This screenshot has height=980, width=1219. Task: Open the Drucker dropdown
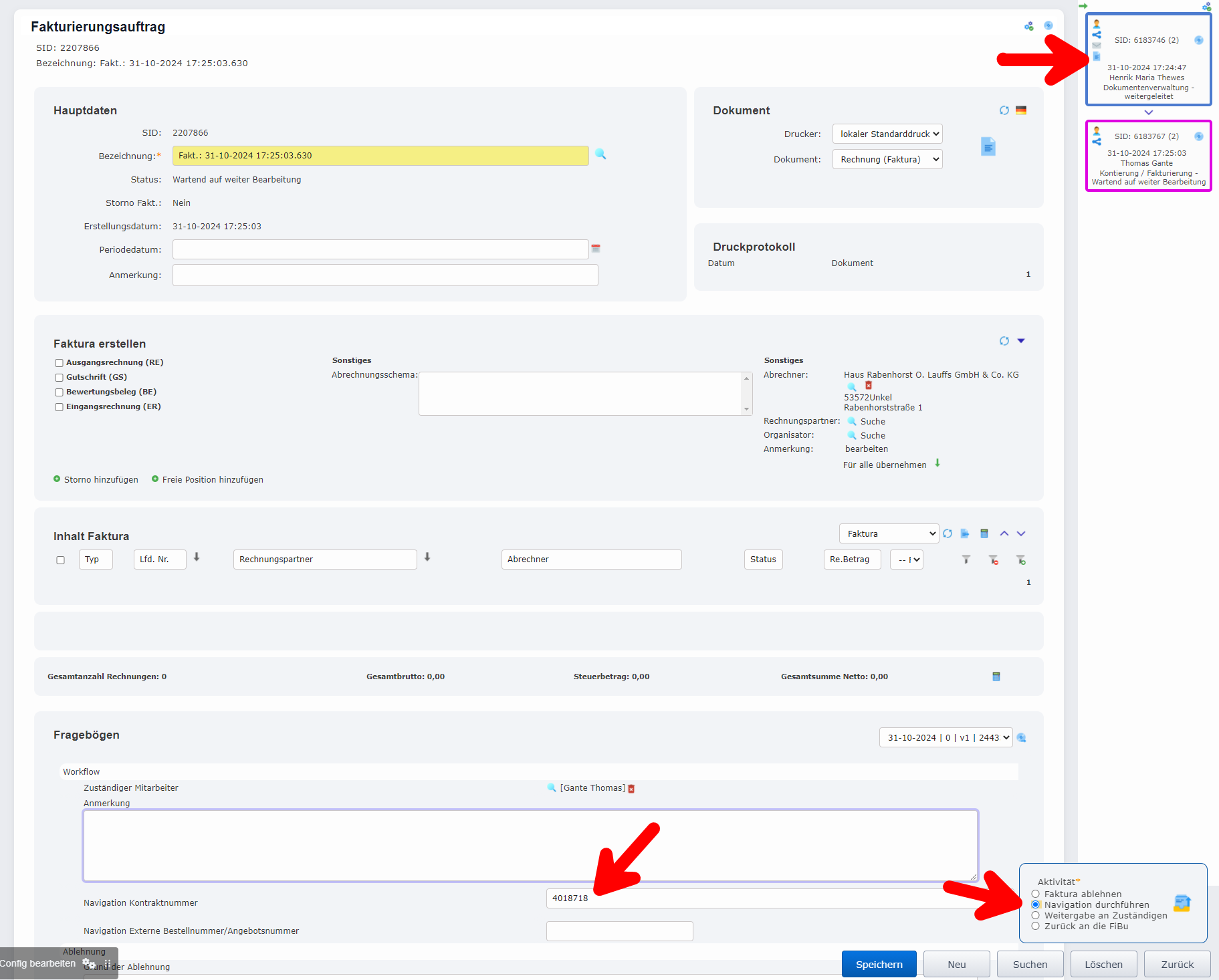tap(887, 134)
